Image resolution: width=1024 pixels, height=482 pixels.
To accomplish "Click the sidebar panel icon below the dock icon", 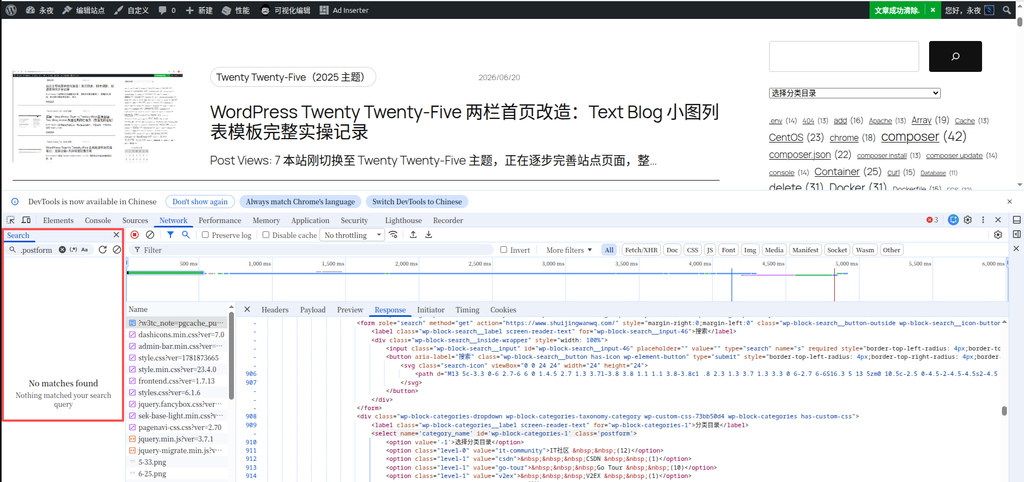I will 1016,234.
